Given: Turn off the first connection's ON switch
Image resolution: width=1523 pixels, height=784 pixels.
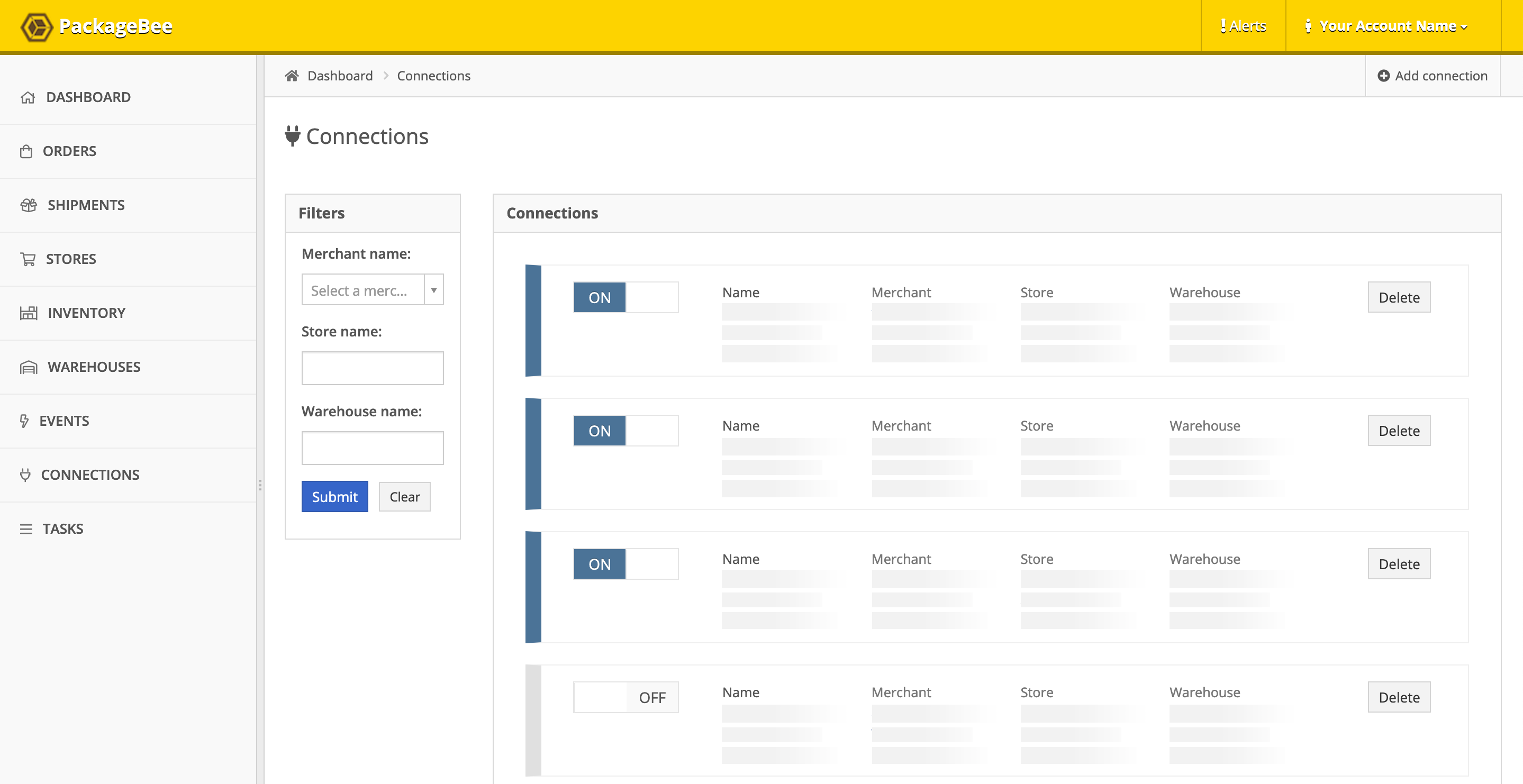Looking at the screenshot, I should click(x=625, y=297).
